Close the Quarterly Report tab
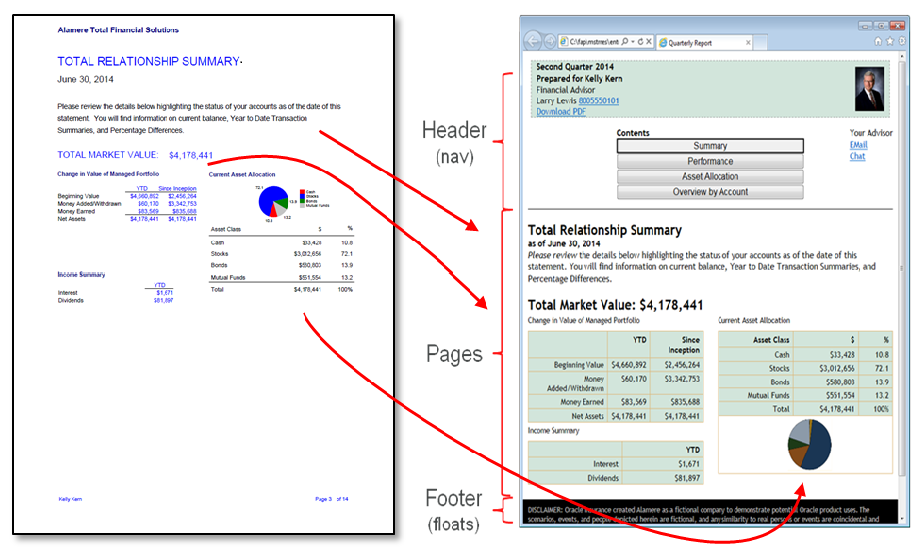Screen dimensions: 915x549 (748, 43)
